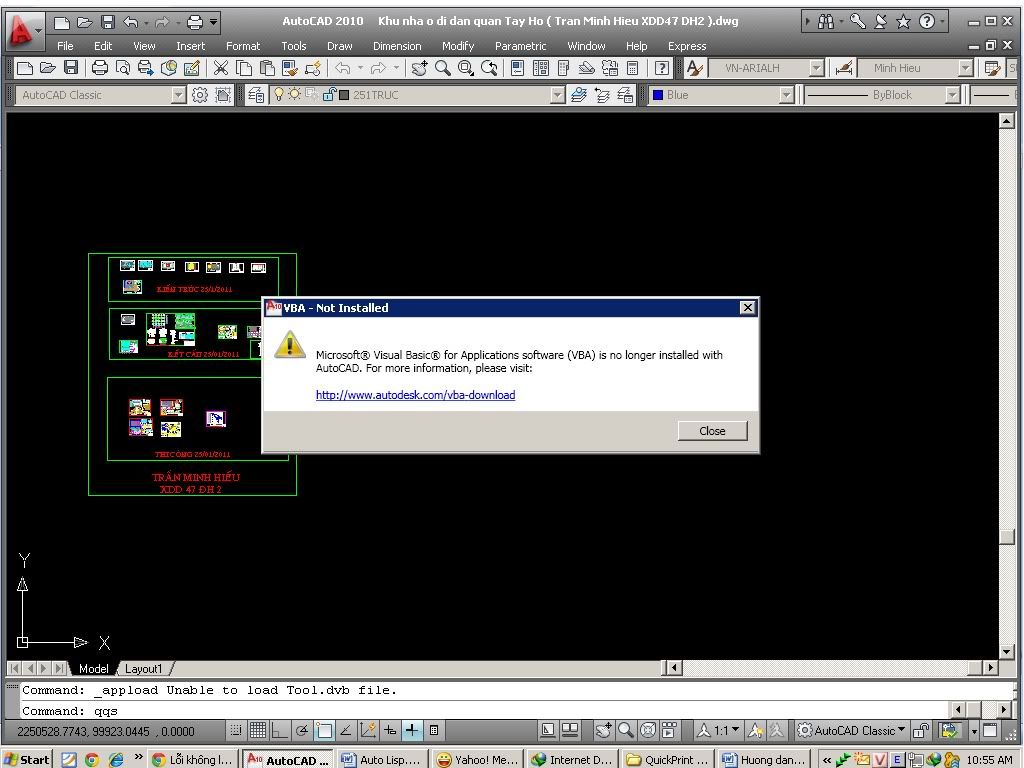The height and width of the screenshot is (768, 1024).
Task: Expand the Minh Hieu dimension style dropdown
Action: 966,68
